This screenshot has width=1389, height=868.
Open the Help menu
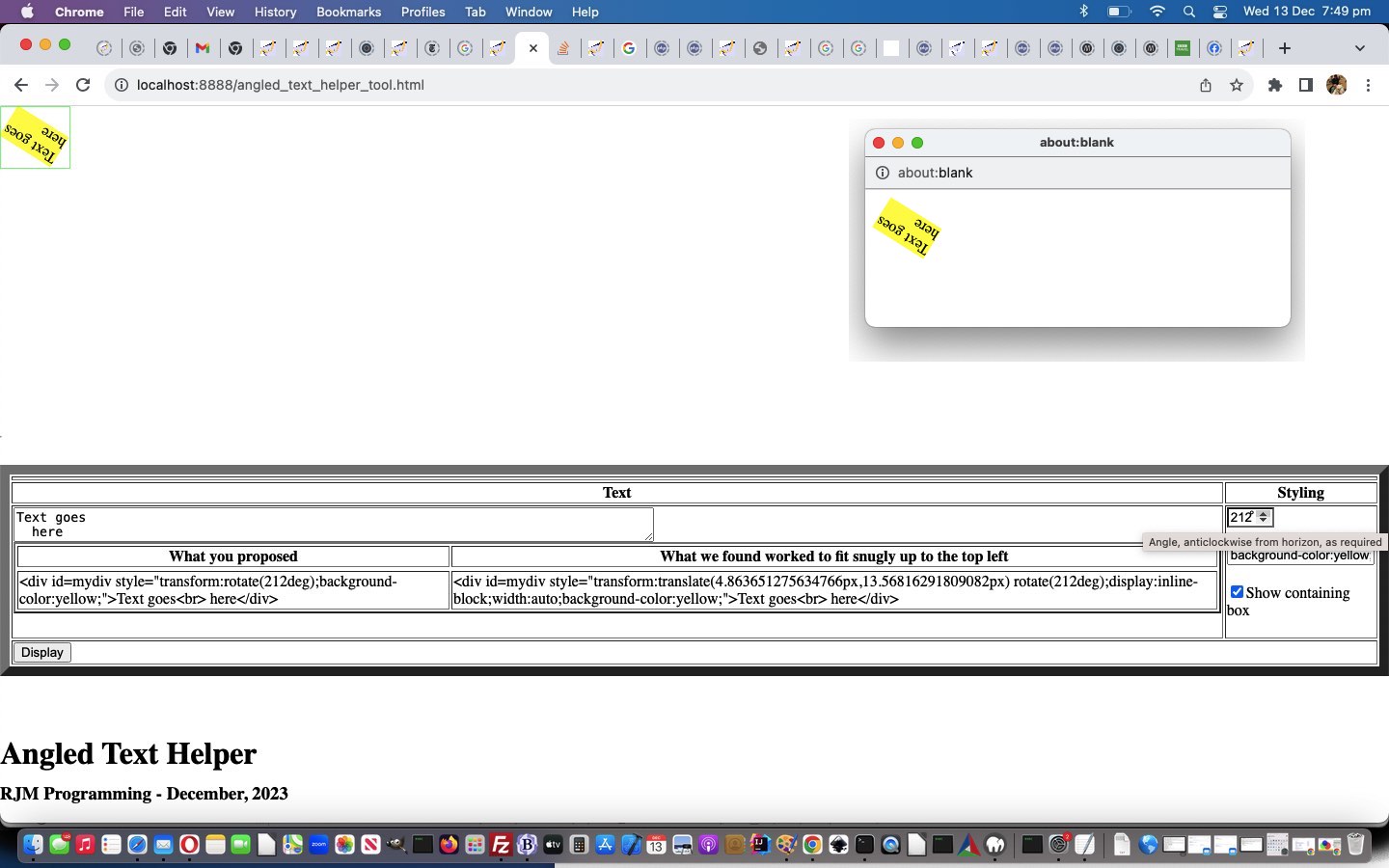click(x=585, y=12)
